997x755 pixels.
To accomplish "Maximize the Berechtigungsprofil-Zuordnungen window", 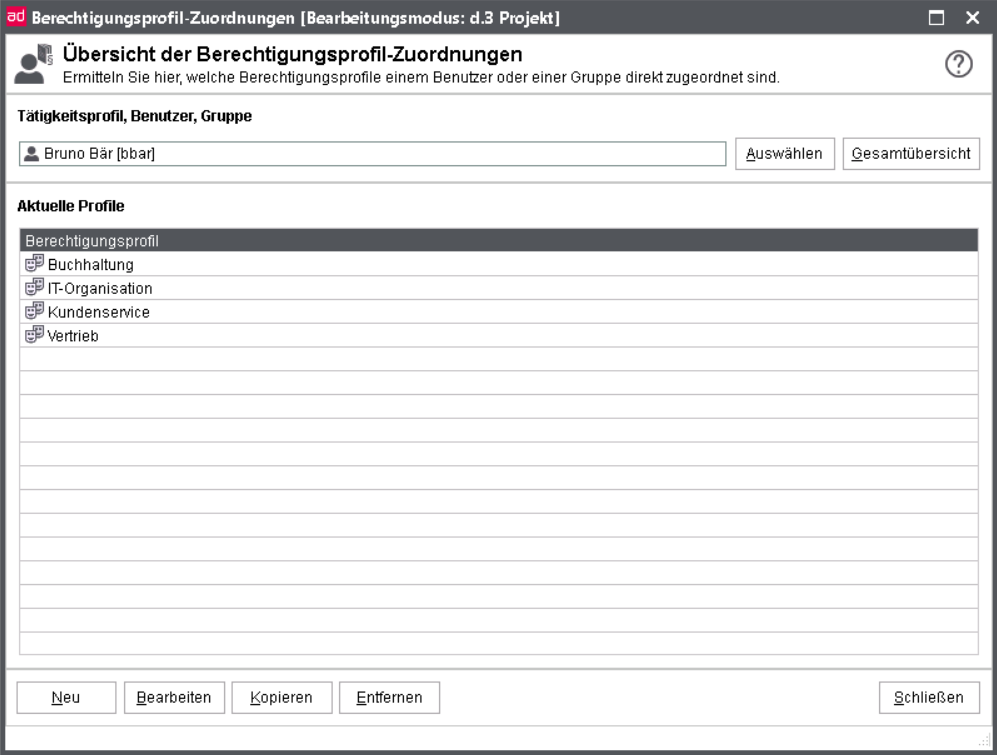I will click(936, 18).
